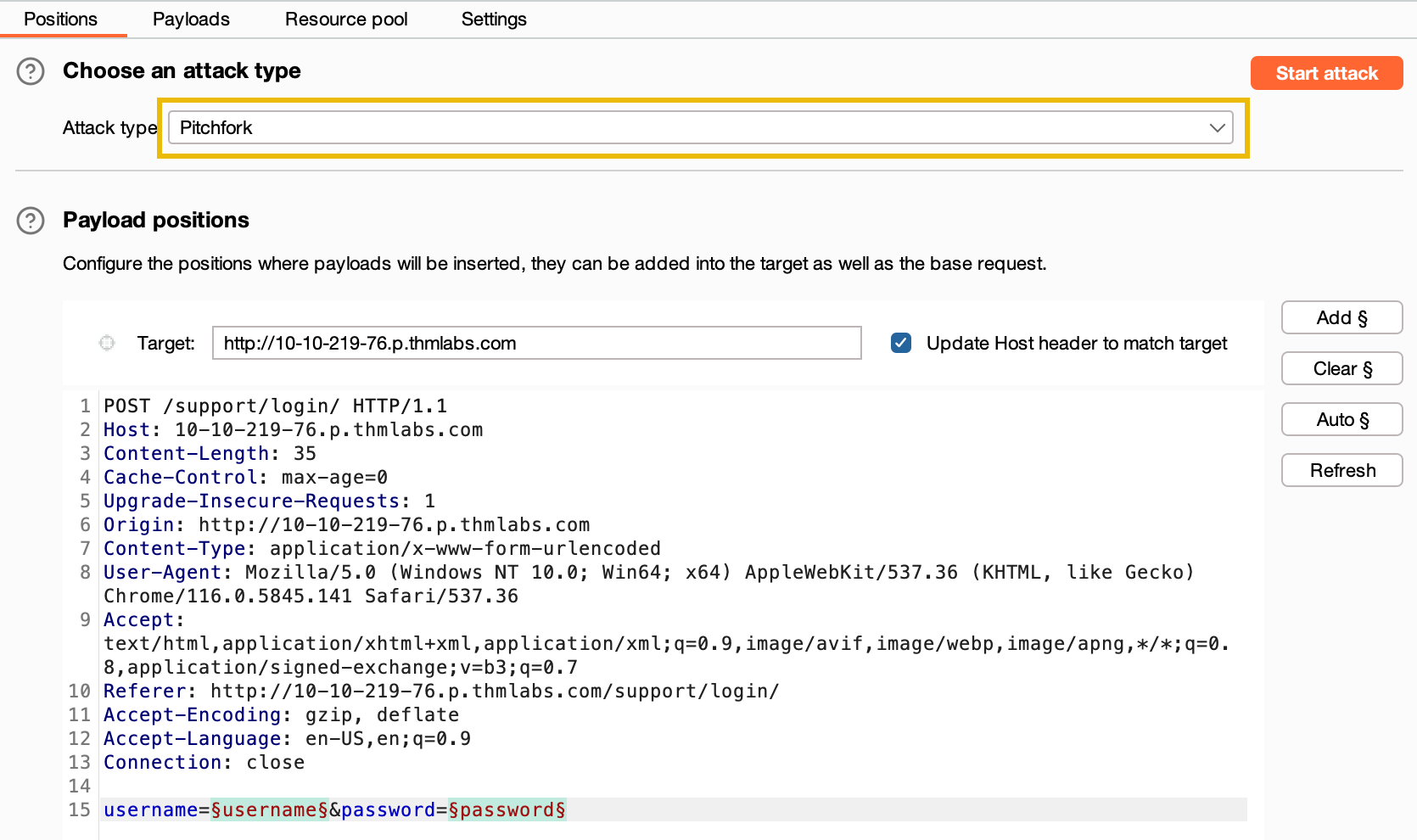This screenshot has width=1417, height=840.
Task: Open help icon beside Payload positions
Action: click(31, 221)
